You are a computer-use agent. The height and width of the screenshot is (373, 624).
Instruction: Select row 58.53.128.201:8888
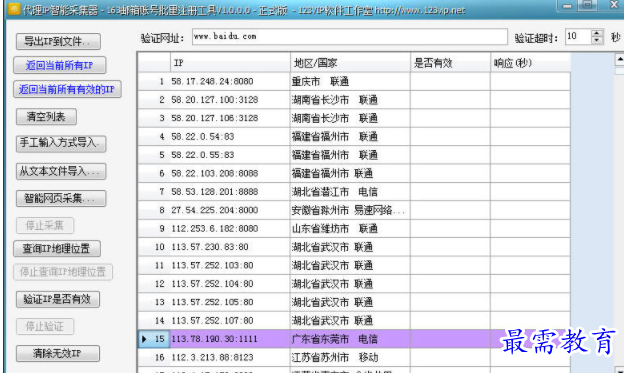(x=354, y=192)
